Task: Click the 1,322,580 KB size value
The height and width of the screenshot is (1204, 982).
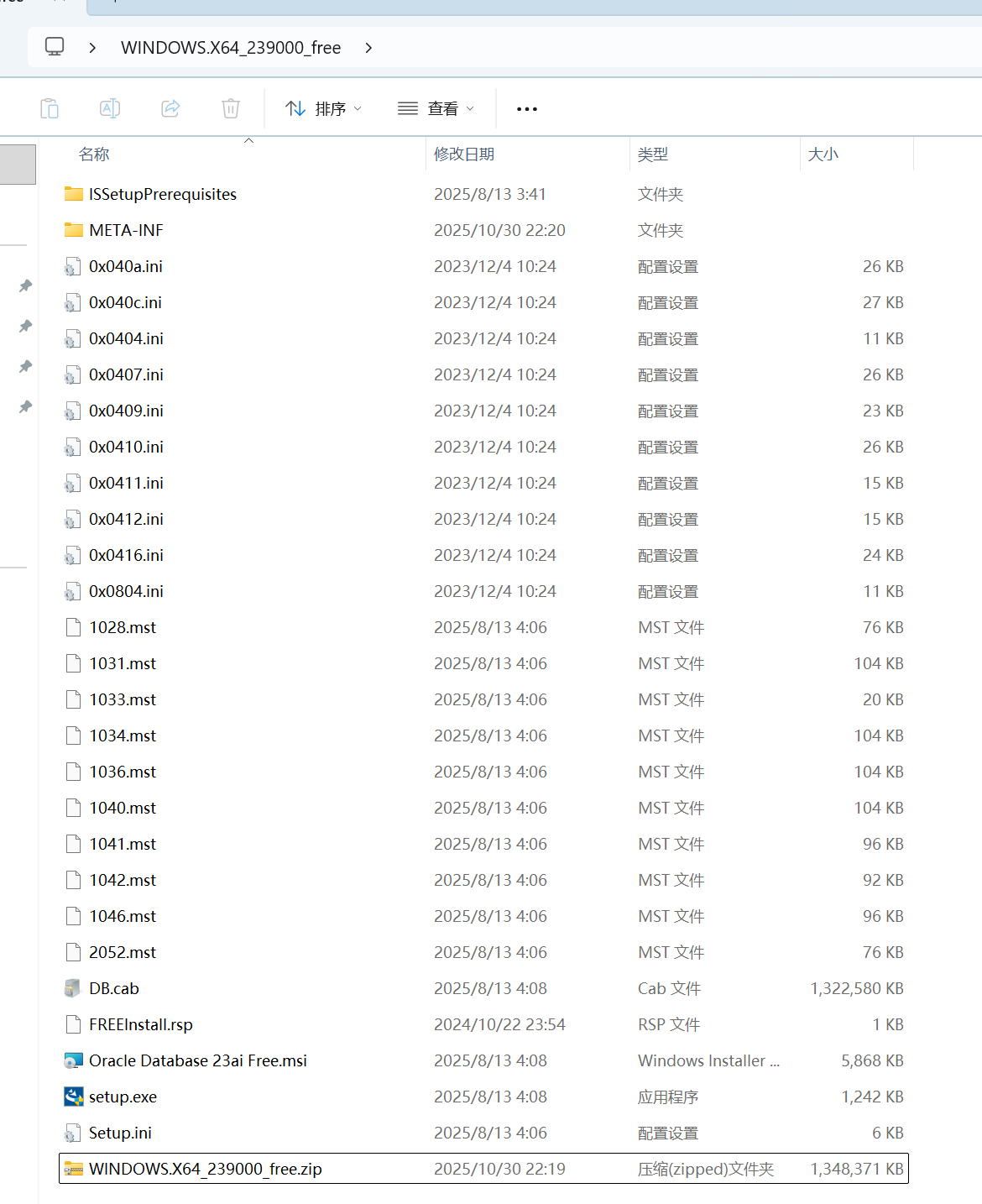Action: click(x=857, y=988)
